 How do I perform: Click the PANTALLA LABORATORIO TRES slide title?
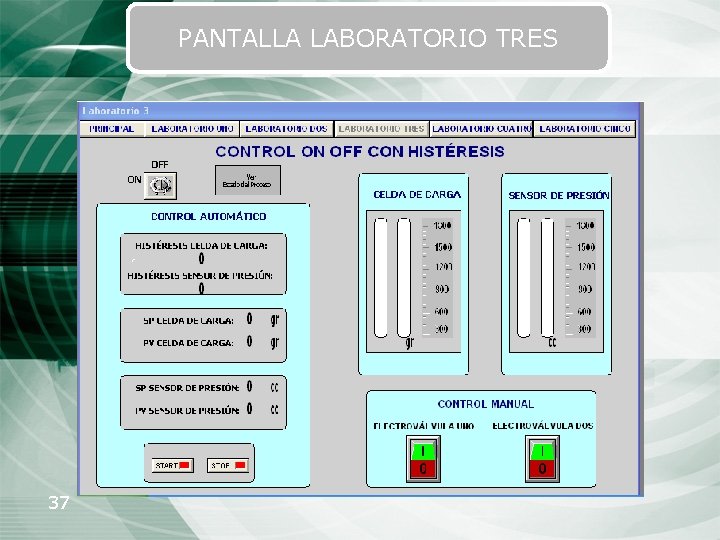pyautogui.click(x=368, y=38)
